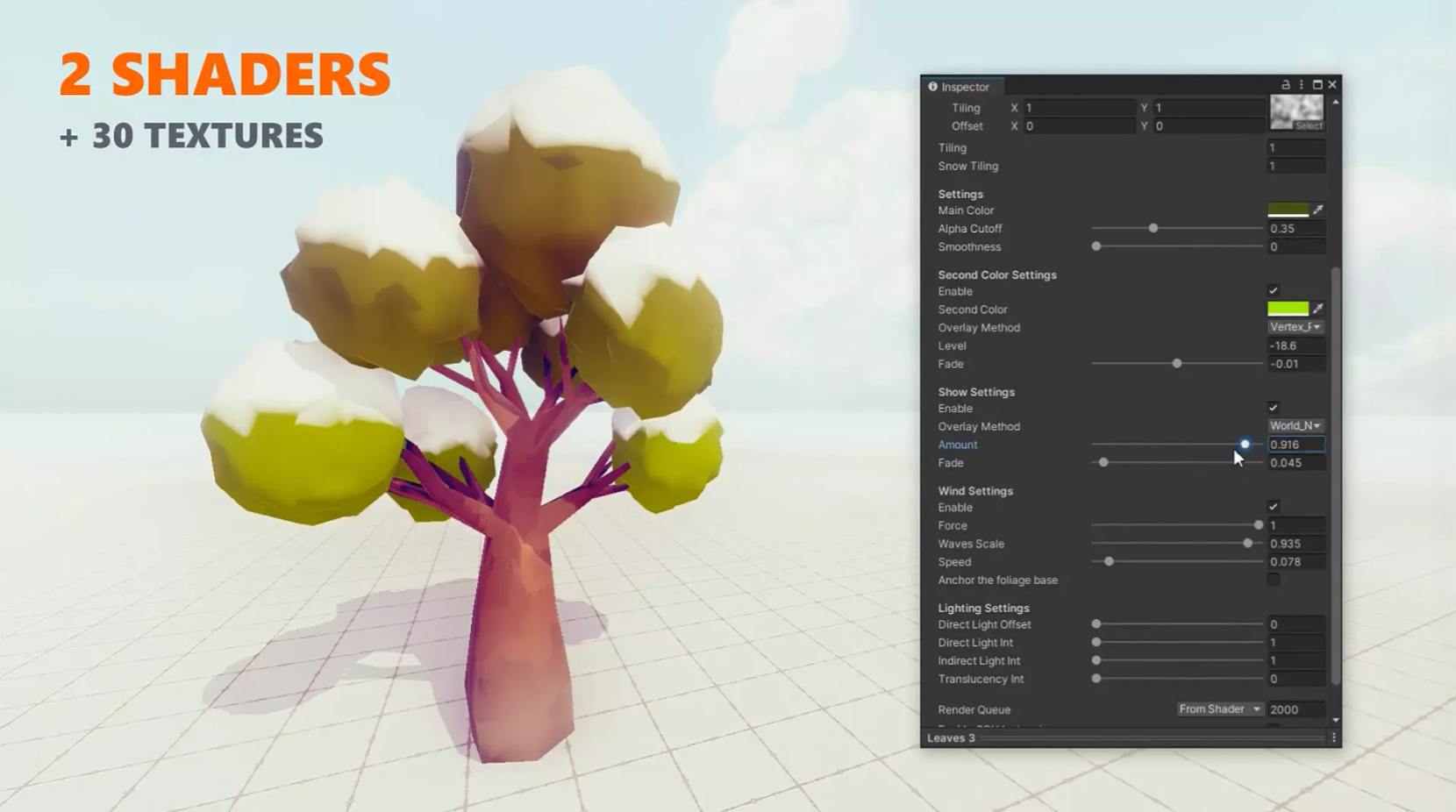Image resolution: width=1456 pixels, height=812 pixels.
Task: Open the Main Color swatch
Action: (1288, 210)
